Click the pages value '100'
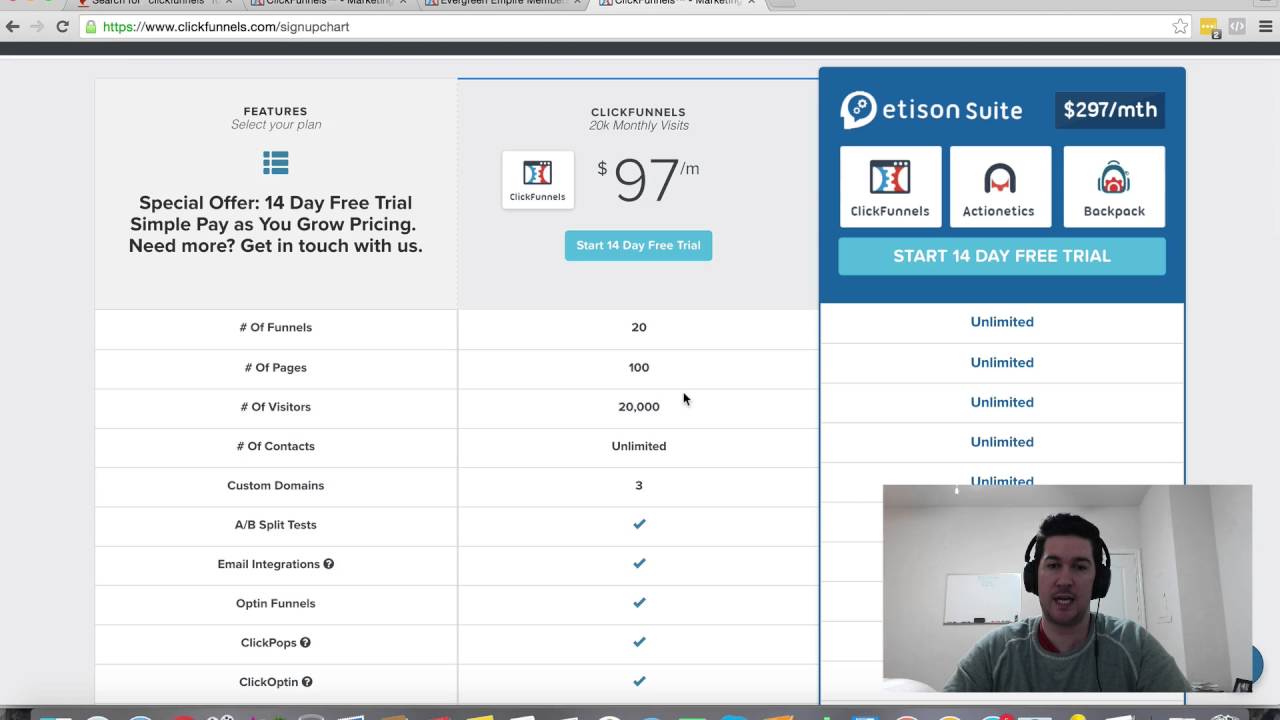The height and width of the screenshot is (720, 1280). pyautogui.click(x=639, y=367)
